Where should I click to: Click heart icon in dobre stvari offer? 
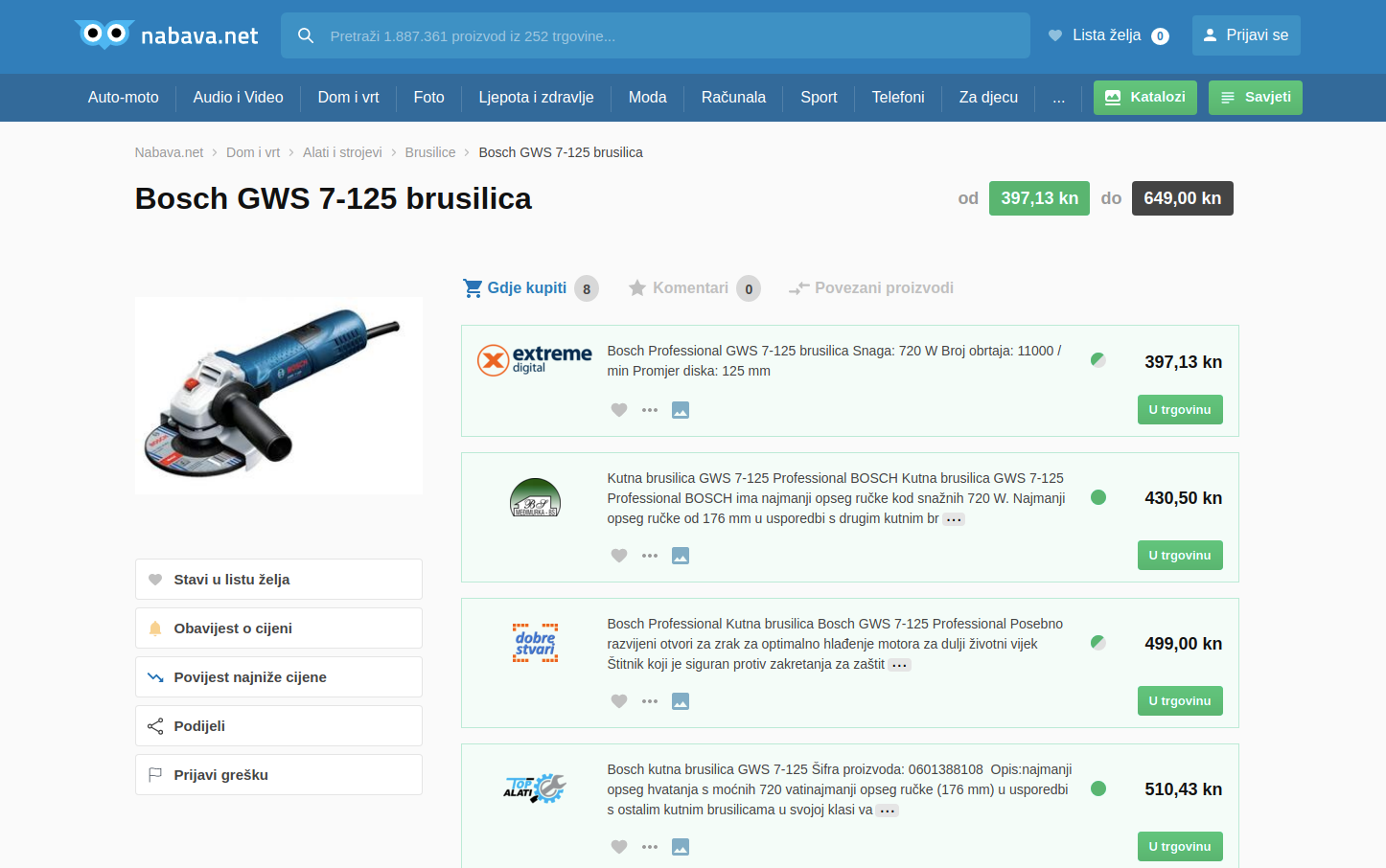click(x=619, y=701)
